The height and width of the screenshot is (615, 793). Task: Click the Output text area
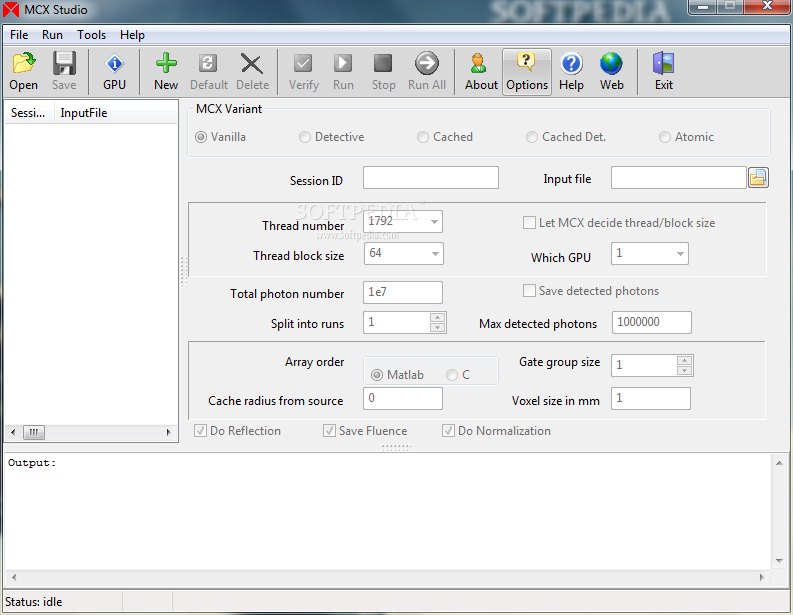(x=387, y=511)
